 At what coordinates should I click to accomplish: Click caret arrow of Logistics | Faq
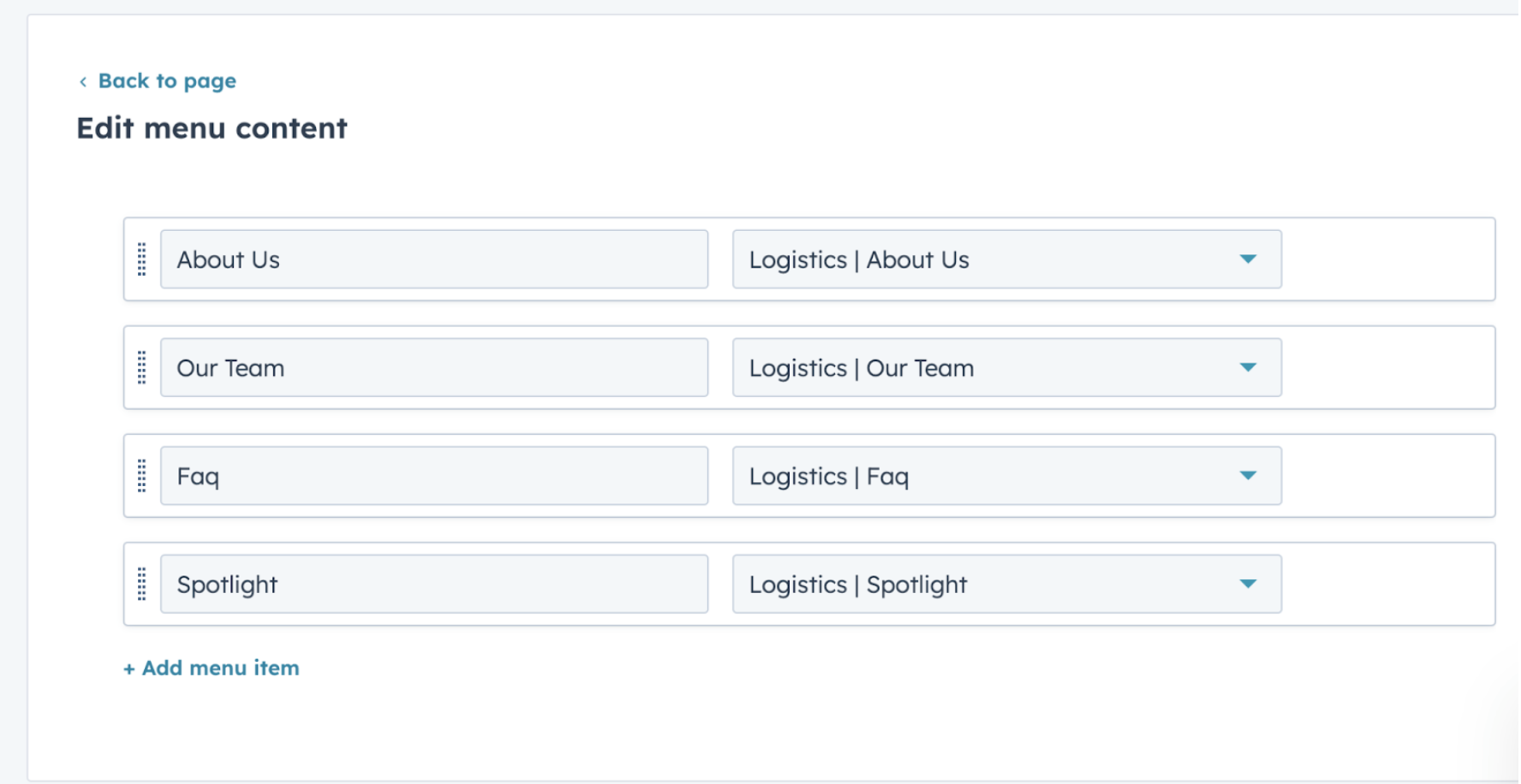click(1248, 476)
